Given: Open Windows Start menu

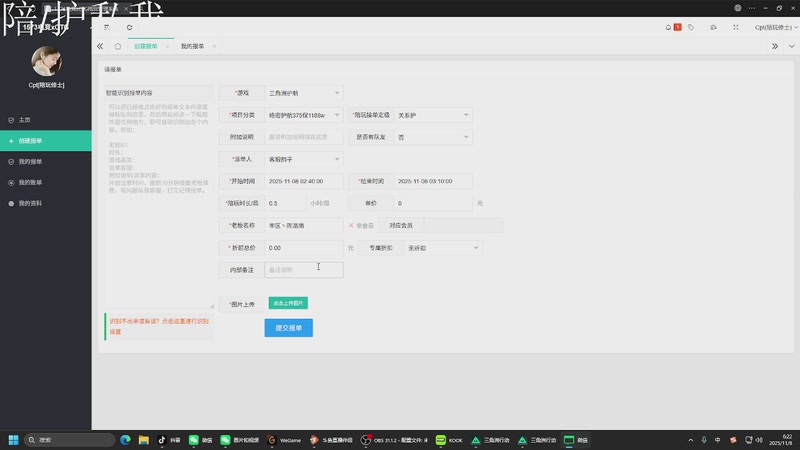Looking at the screenshot, I should coord(14,440).
